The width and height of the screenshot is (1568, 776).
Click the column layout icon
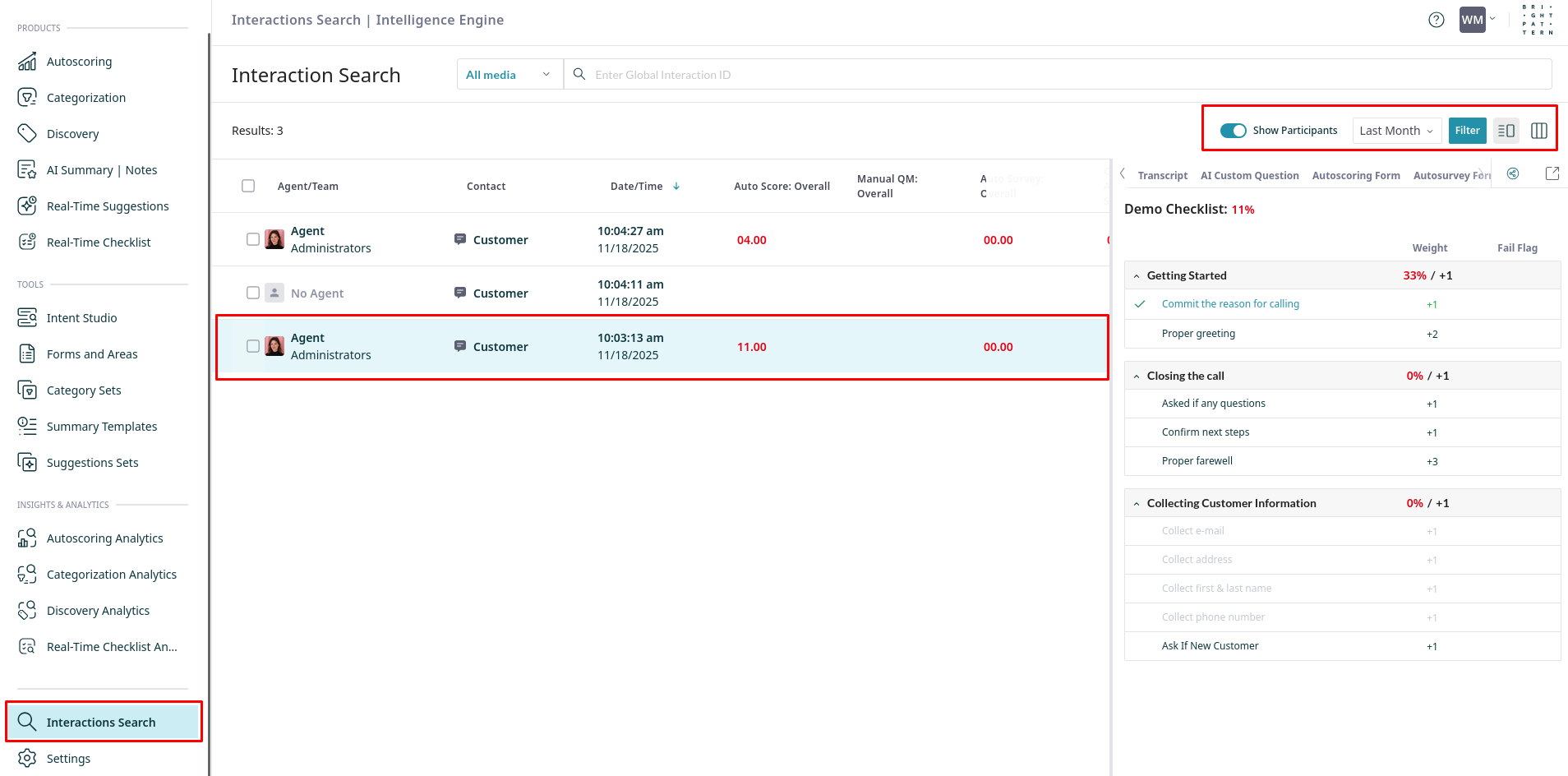[x=1538, y=131]
